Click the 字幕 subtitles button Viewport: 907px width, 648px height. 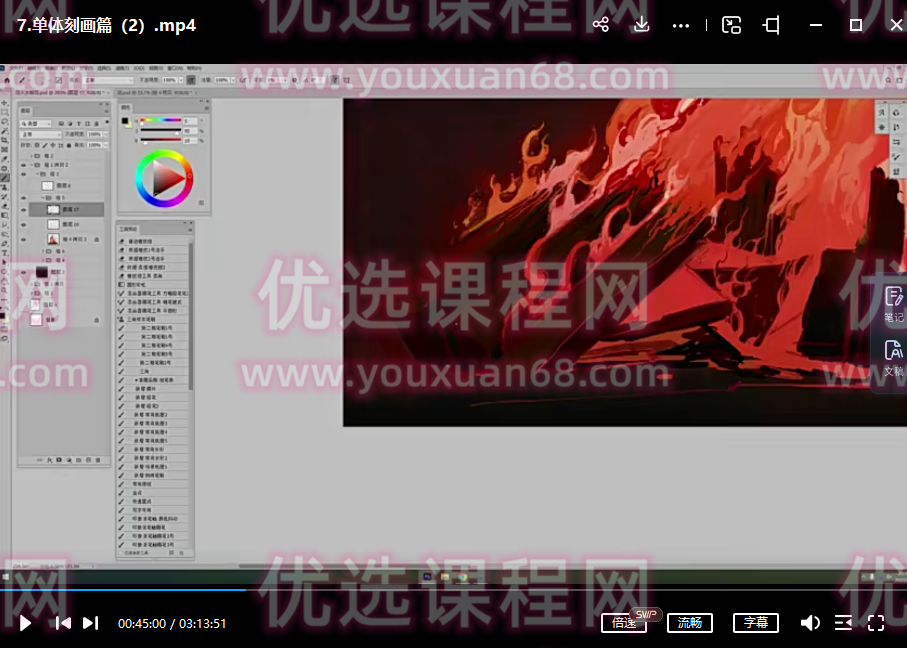click(x=755, y=622)
